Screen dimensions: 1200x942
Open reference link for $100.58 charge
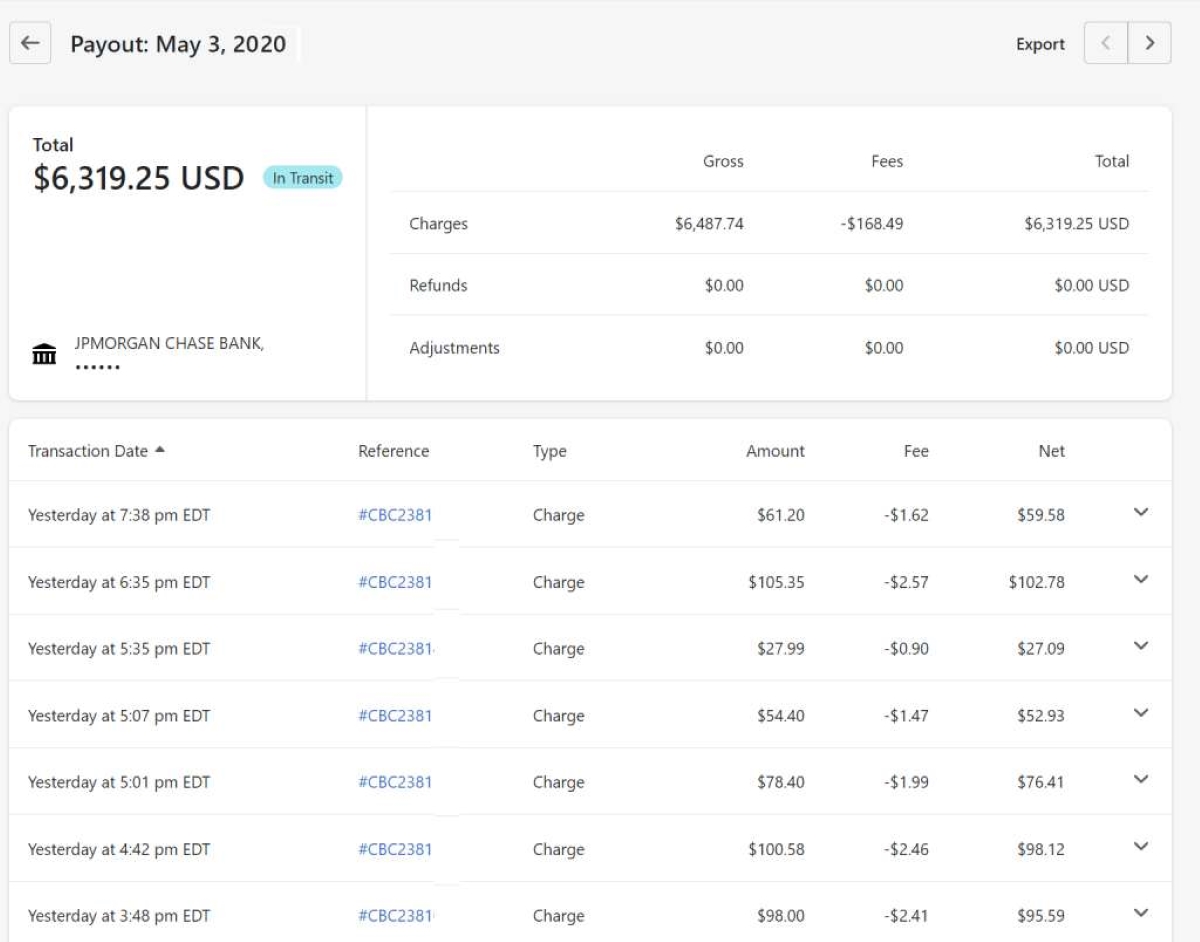pyautogui.click(x=395, y=850)
